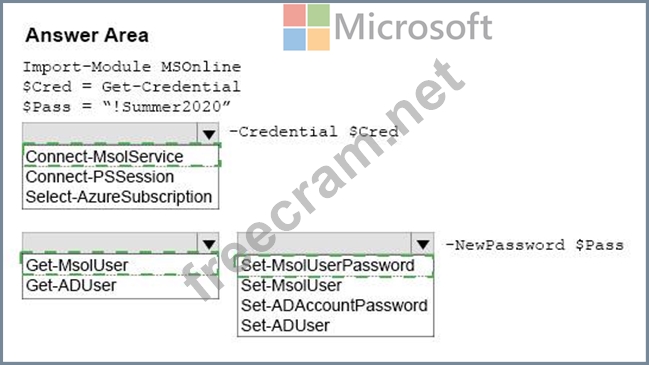Click the Microsoft wordmark text
This screenshot has height=365, width=649.
[413, 26]
